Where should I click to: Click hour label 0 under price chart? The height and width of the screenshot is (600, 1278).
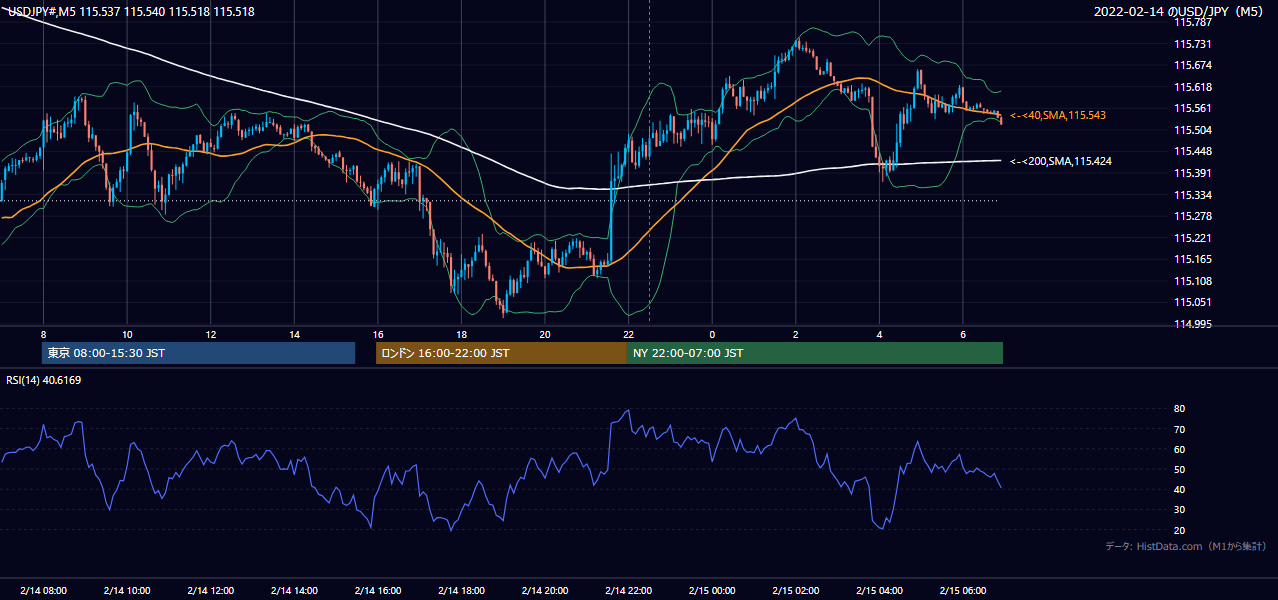point(712,334)
